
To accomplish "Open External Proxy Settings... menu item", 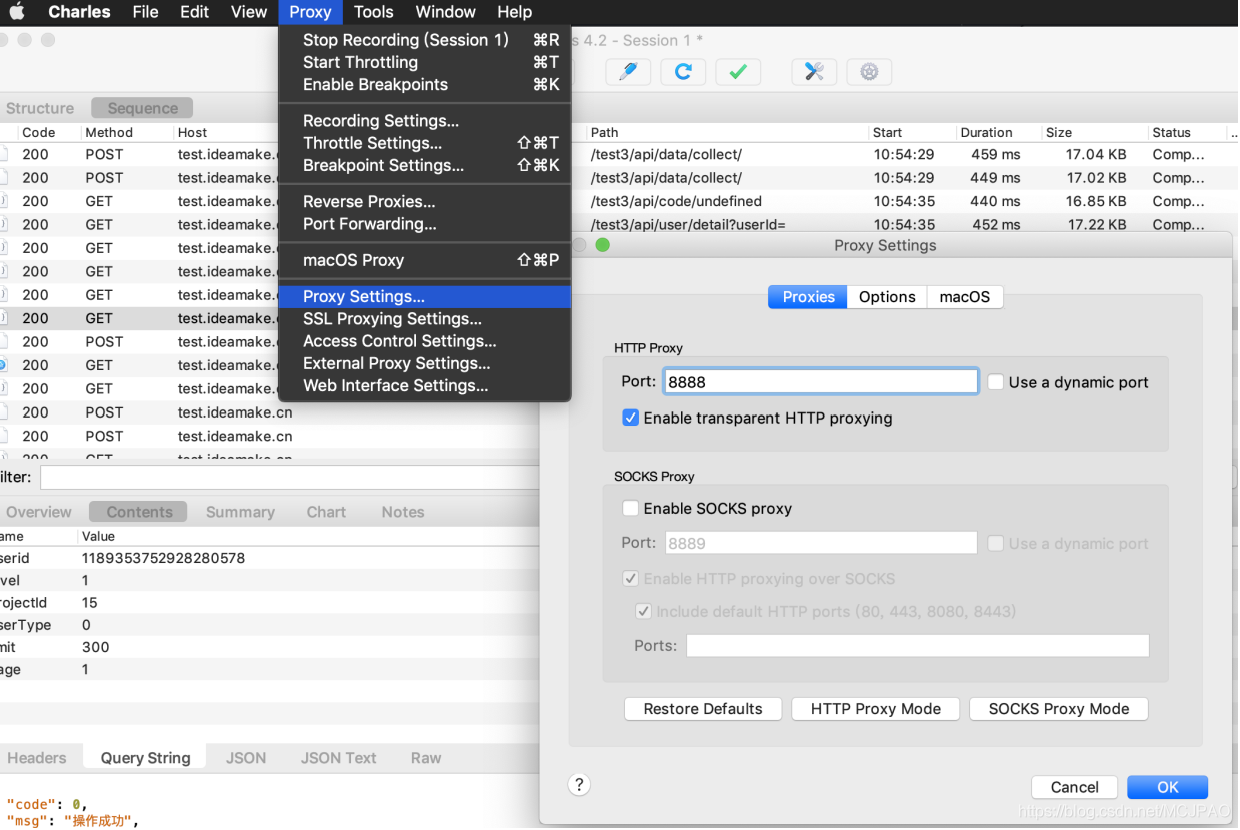I will (424, 363).
